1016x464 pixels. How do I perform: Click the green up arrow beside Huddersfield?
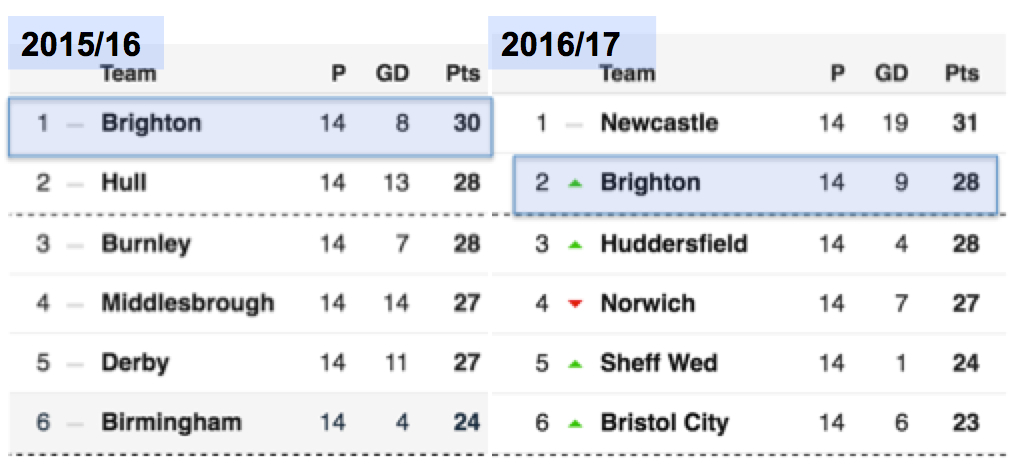pos(574,245)
